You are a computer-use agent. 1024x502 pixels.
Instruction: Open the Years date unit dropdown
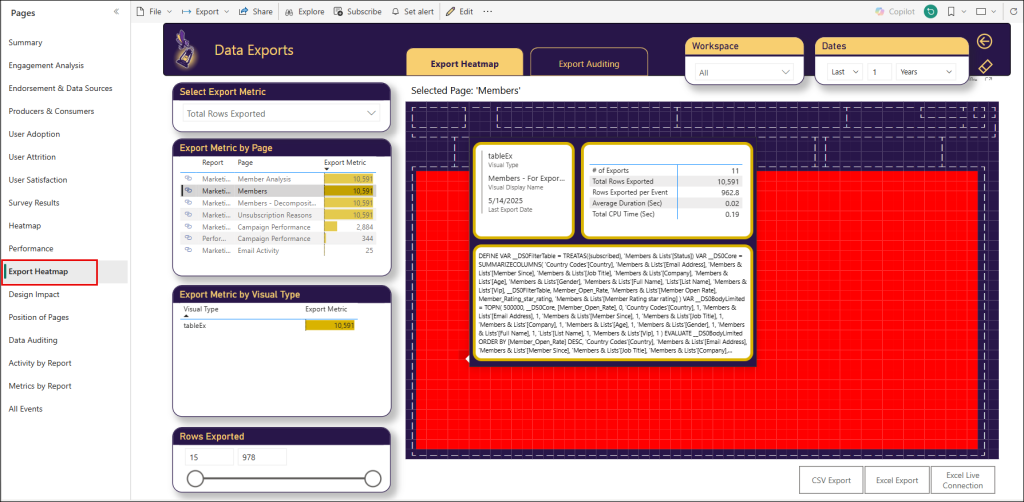(925, 72)
